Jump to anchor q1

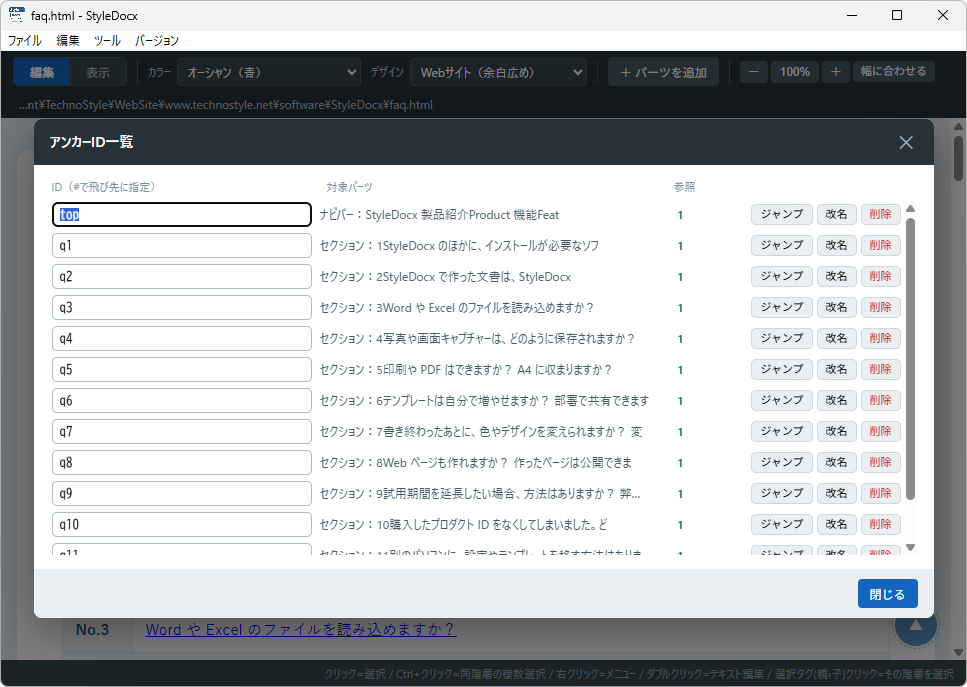[781, 245]
